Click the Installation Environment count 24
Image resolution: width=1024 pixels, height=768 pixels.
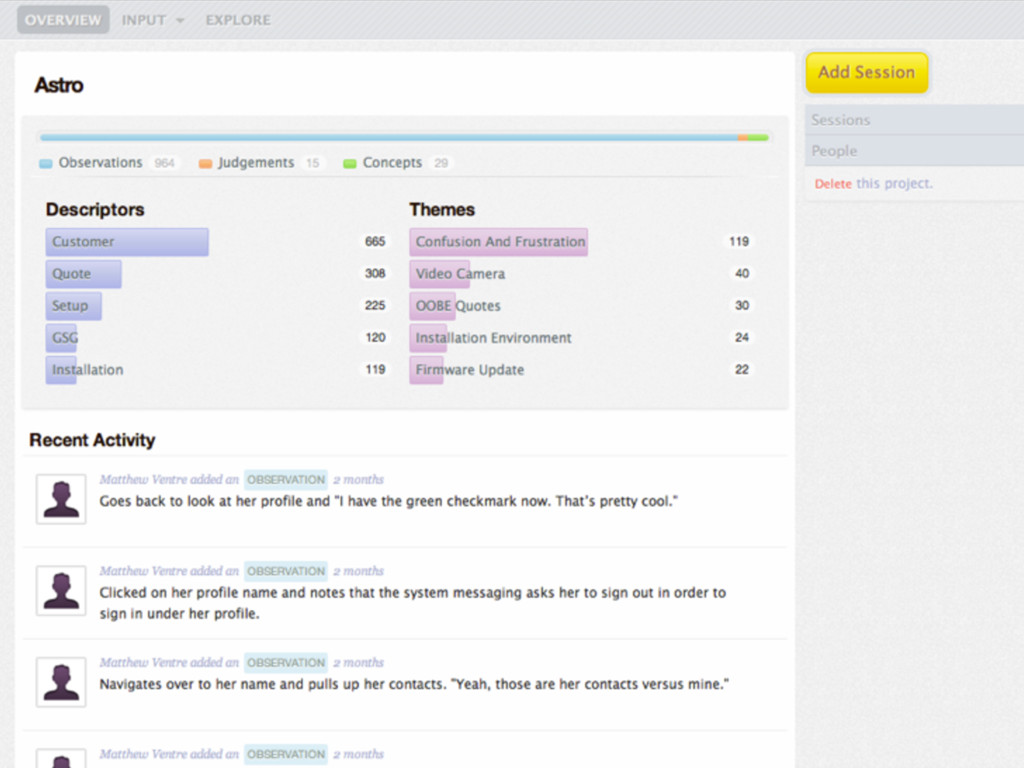click(742, 338)
